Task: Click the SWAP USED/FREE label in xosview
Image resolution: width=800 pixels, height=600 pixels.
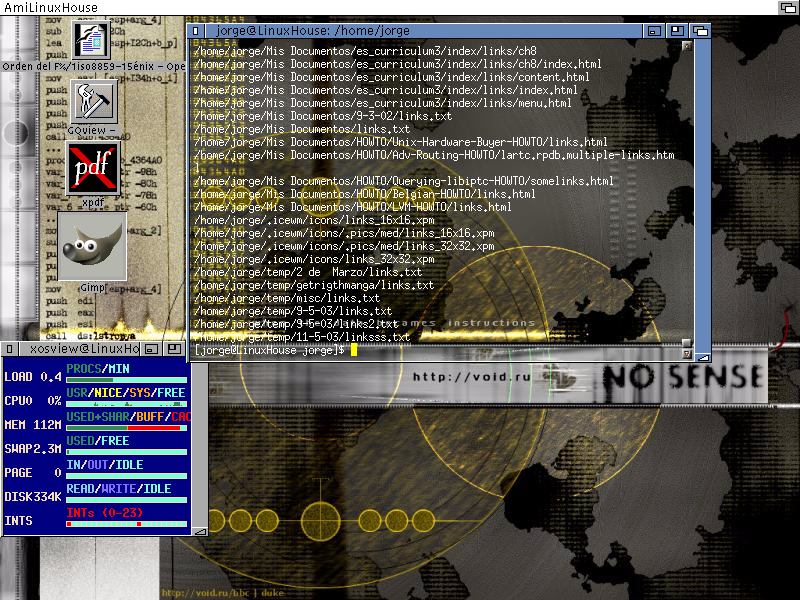Action: (97, 440)
